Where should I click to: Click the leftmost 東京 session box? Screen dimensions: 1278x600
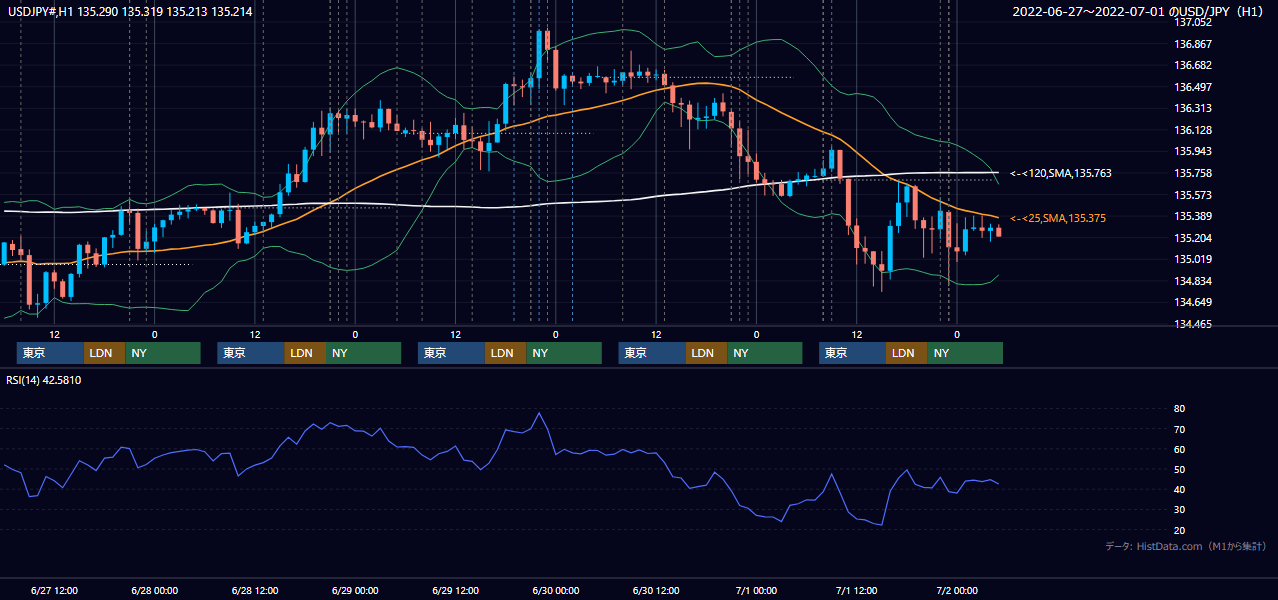[x=50, y=353]
